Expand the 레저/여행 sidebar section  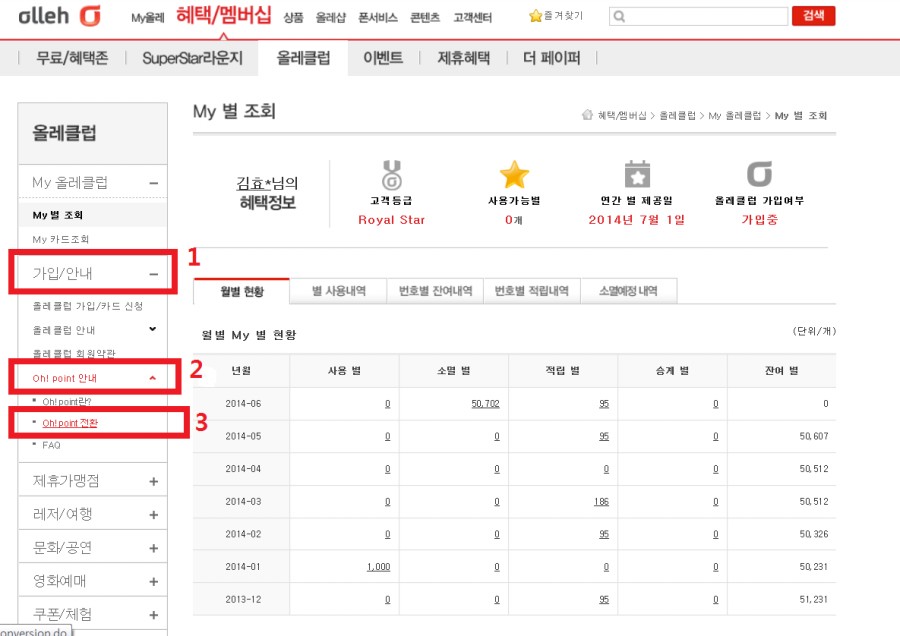(x=153, y=514)
